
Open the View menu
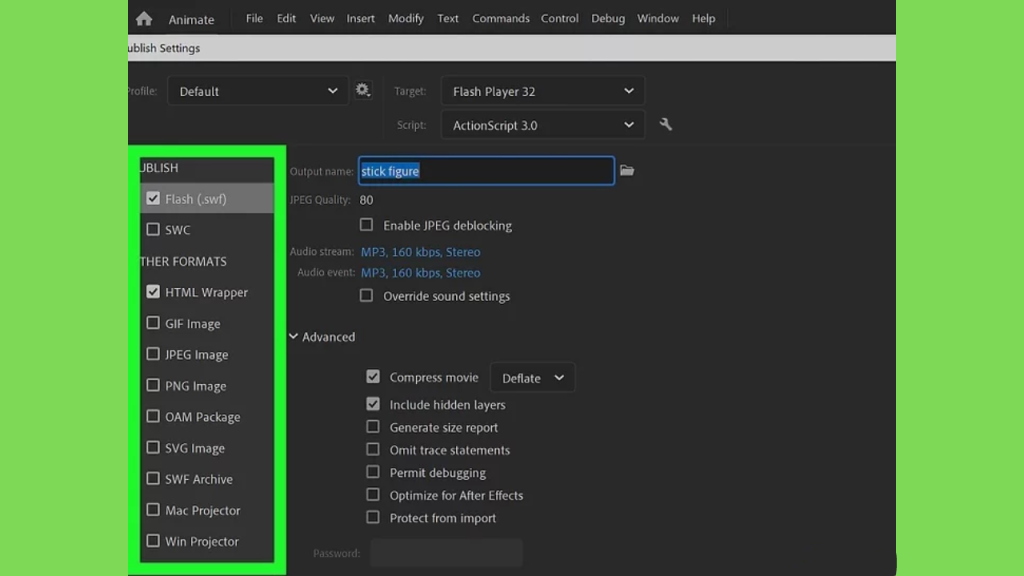tap(322, 18)
